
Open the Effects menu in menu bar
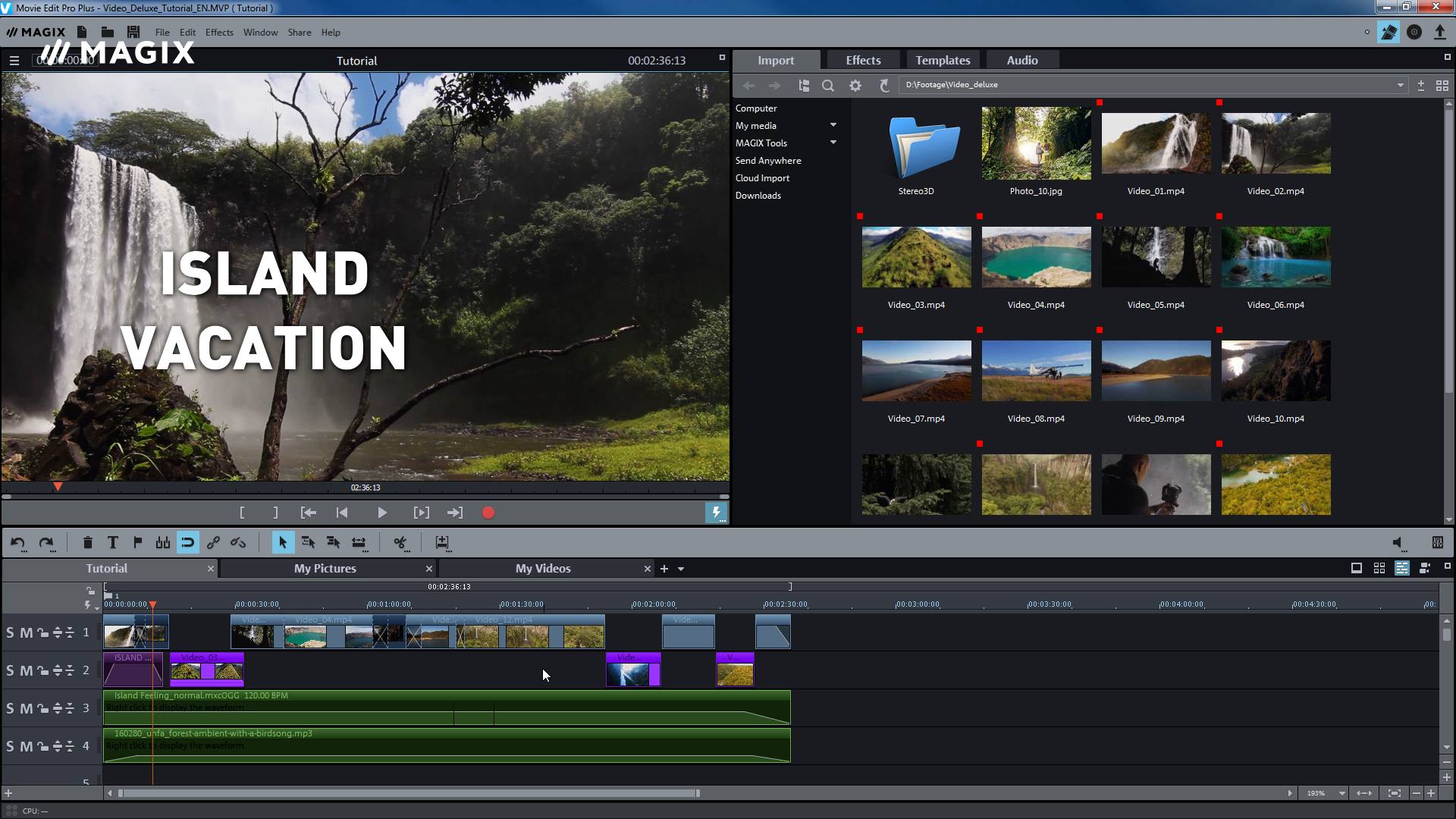(x=219, y=32)
